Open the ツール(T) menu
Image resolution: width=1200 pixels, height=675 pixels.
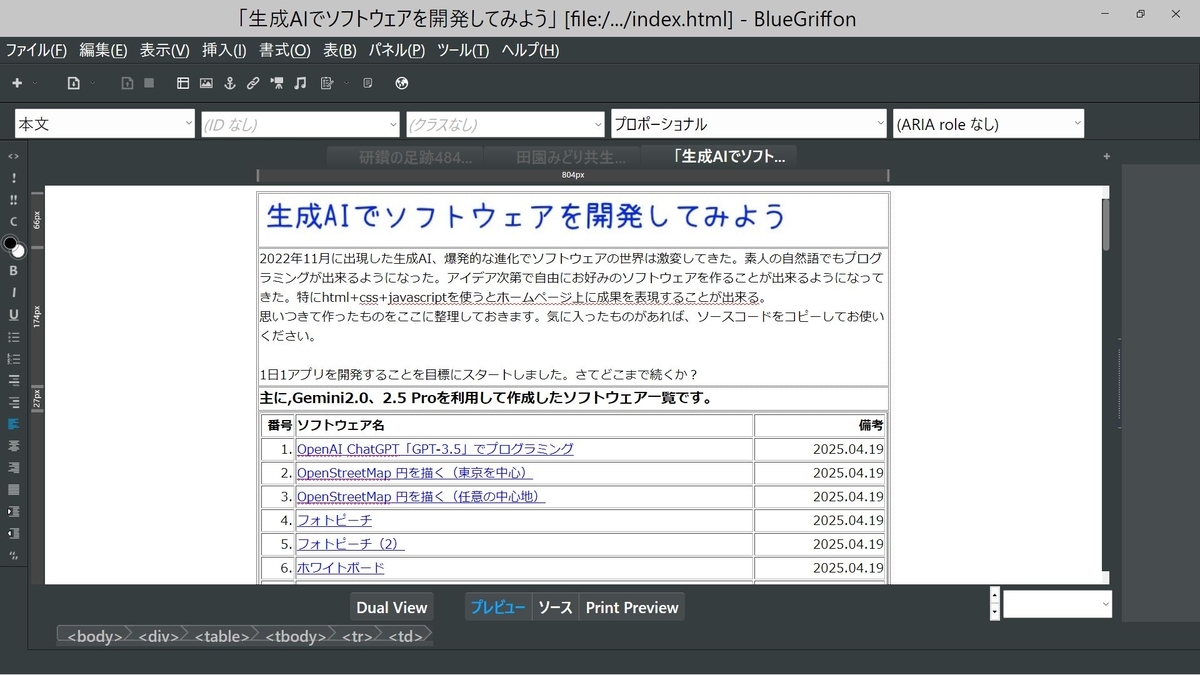pyautogui.click(x=463, y=51)
